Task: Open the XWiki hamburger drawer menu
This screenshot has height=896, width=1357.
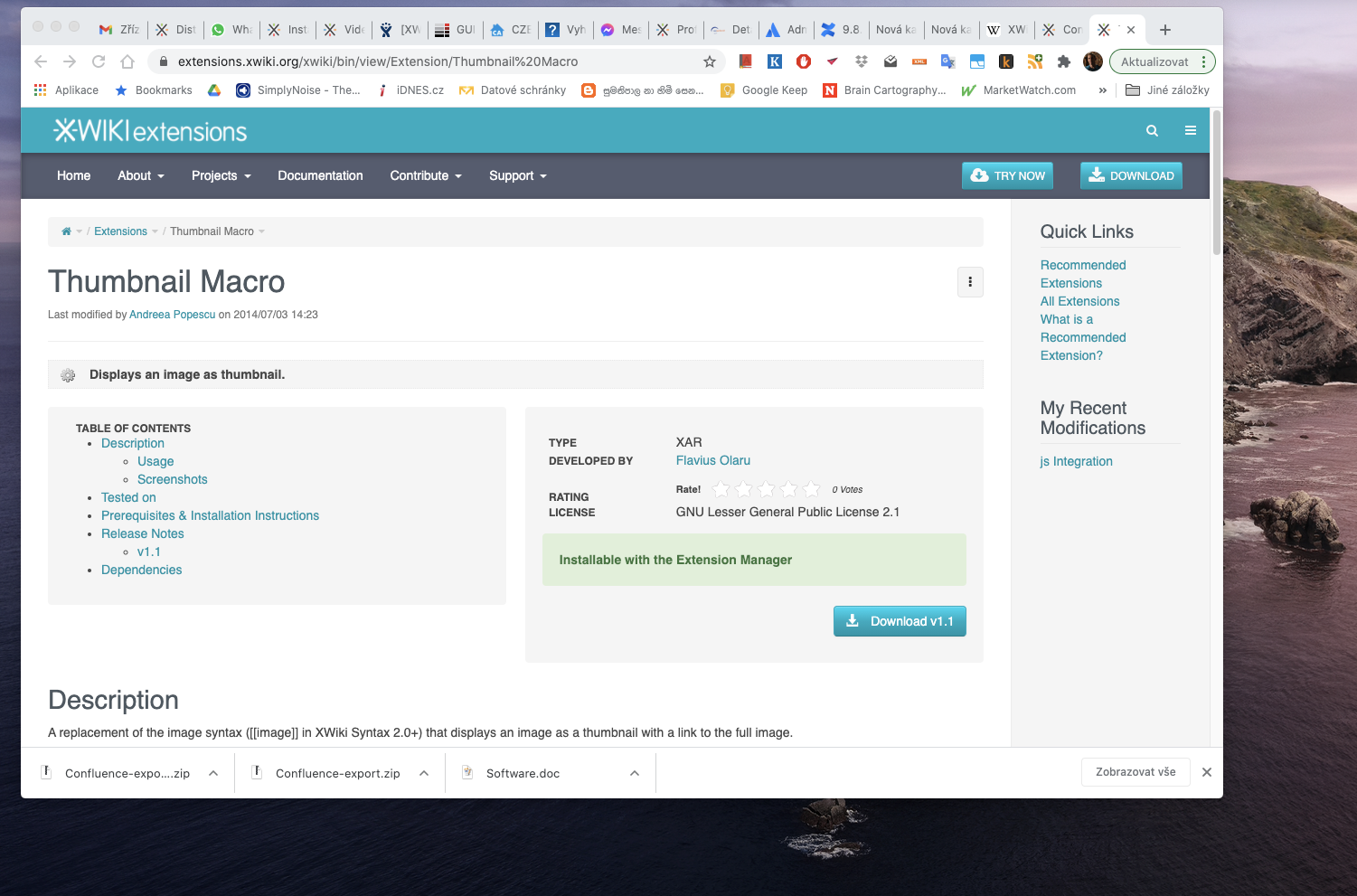Action: pos(1191,131)
